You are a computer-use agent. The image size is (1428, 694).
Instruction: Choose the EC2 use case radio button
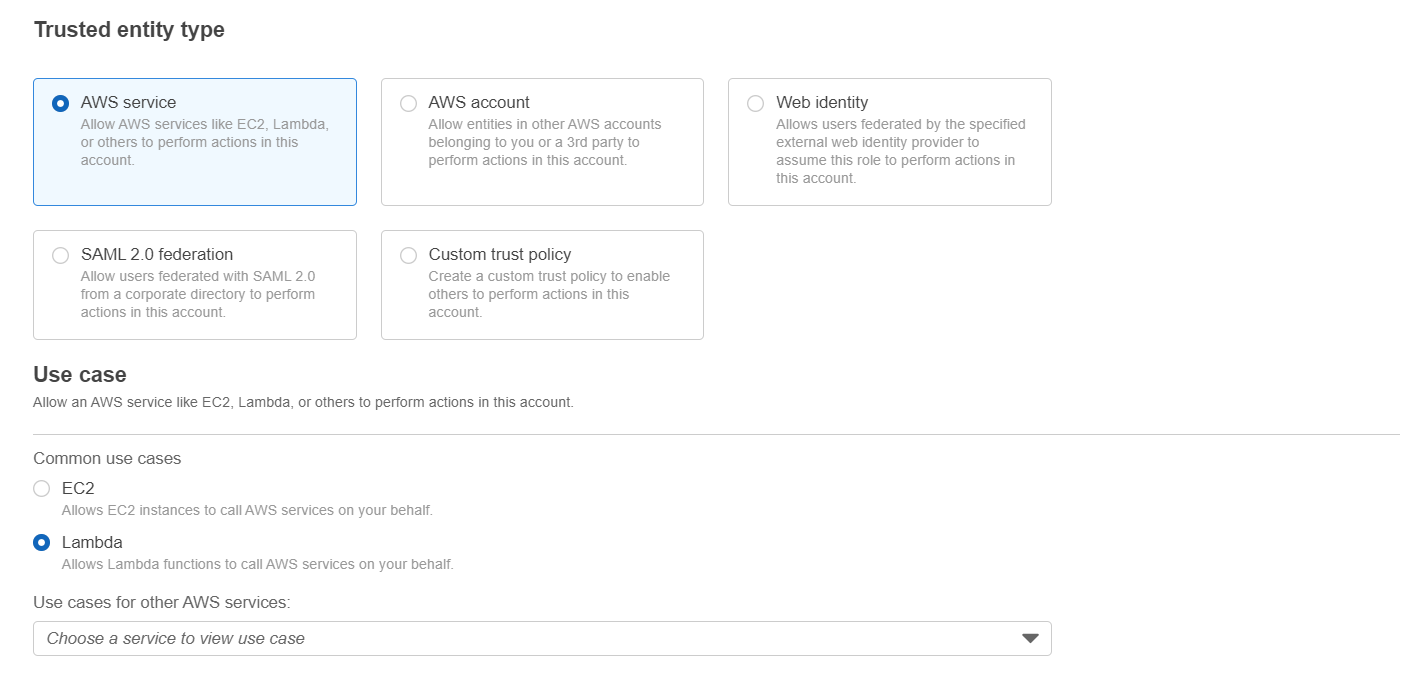pos(42,489)
